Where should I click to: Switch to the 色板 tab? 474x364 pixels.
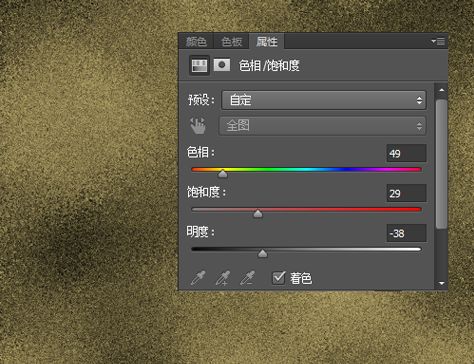click(232, 42)
